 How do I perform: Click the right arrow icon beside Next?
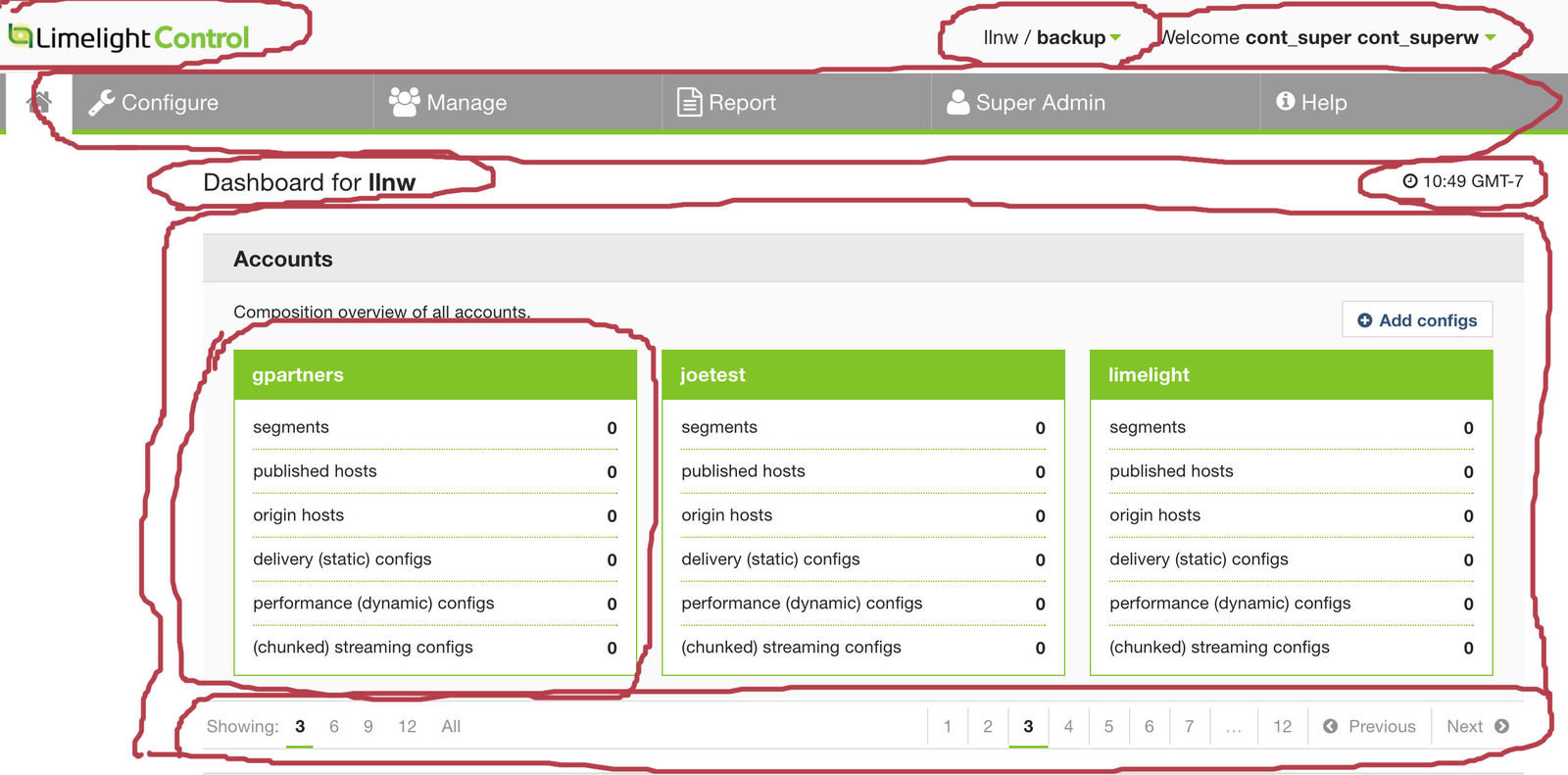coord(1501,726)
